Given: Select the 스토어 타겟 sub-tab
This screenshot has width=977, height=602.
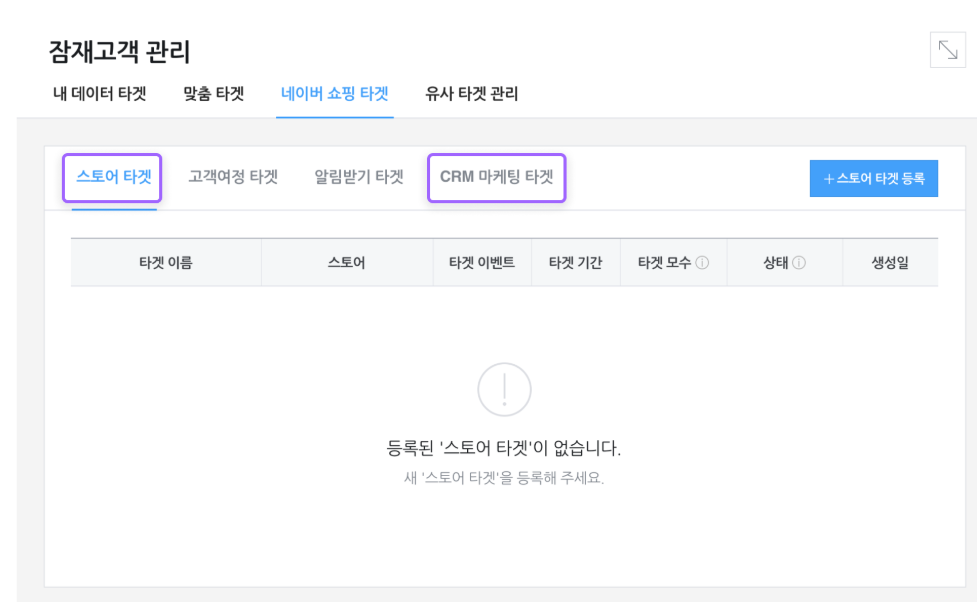Looking at the screenshot, I should [113, 177].
